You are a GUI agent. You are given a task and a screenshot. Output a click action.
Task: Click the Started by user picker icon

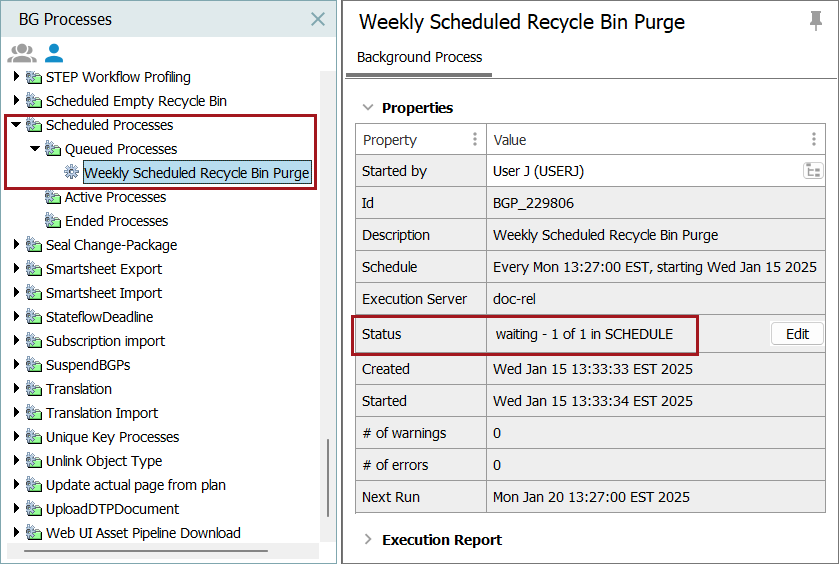tap(813, 171)
